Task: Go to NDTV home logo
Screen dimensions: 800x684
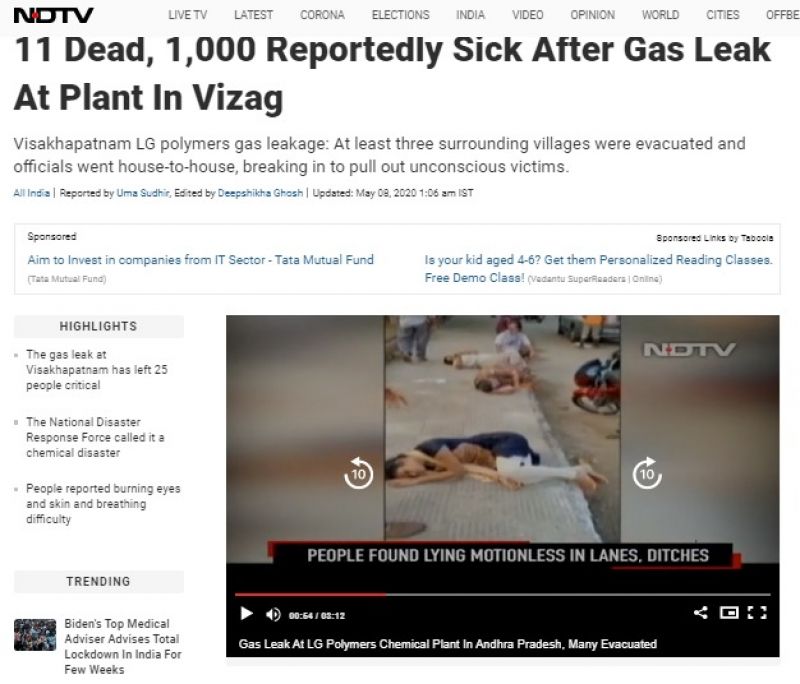Action: pyautogui.click(x=53, y=15)
